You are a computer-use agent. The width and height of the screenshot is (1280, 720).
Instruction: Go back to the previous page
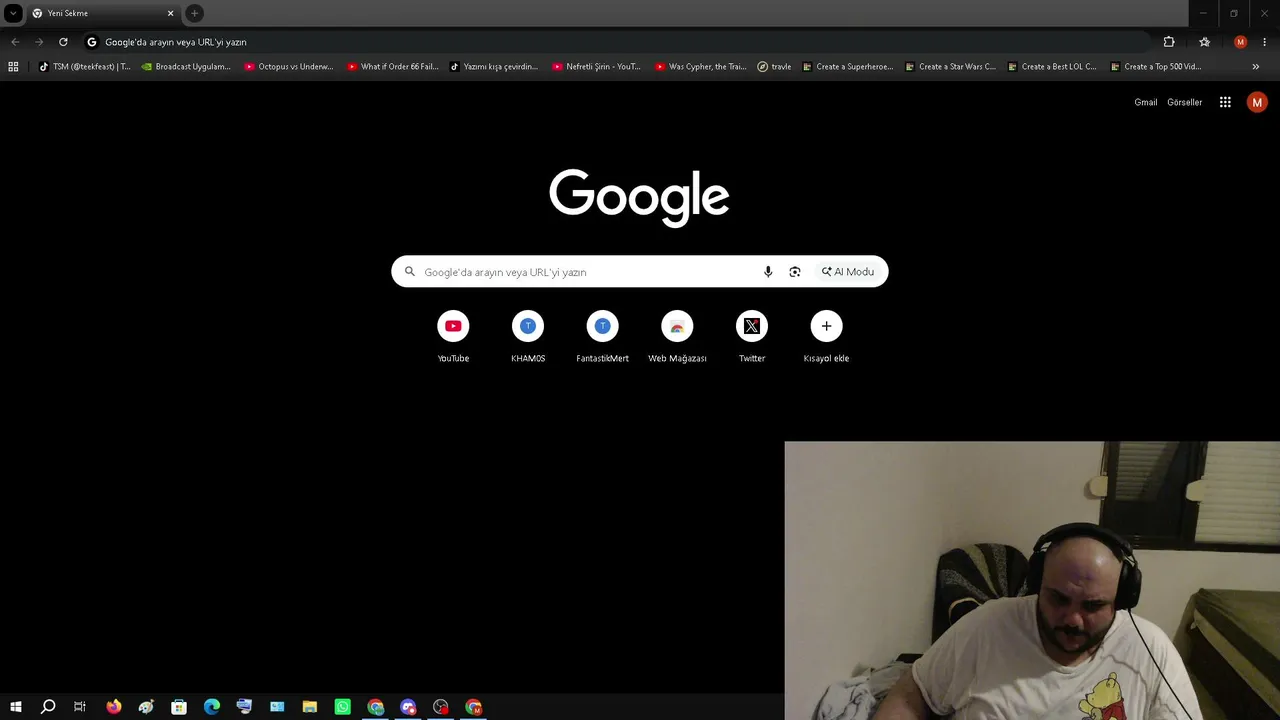coord(15,42)
